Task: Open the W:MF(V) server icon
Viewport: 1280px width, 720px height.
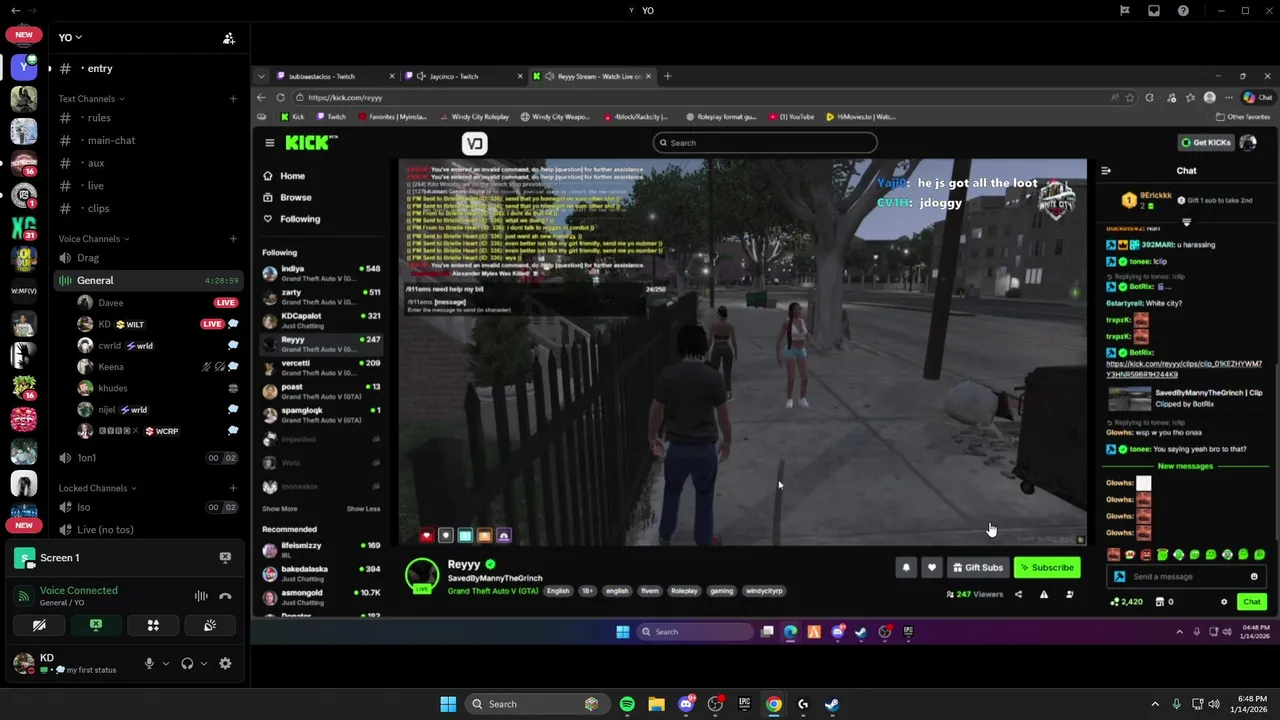Action: pos(24,291)
